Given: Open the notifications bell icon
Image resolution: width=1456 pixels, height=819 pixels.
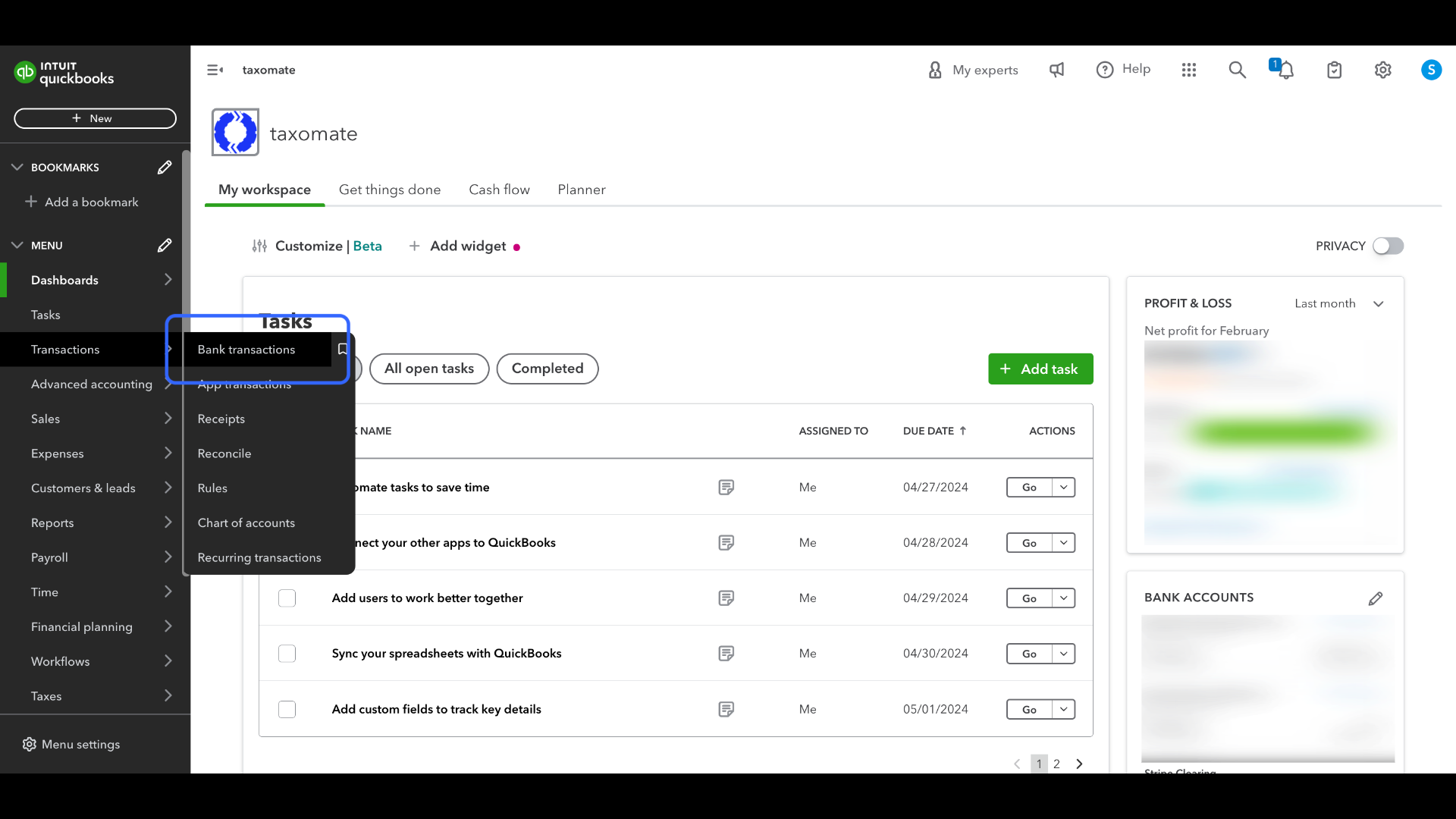Looking at the screenshot, I should (1285, 71).
